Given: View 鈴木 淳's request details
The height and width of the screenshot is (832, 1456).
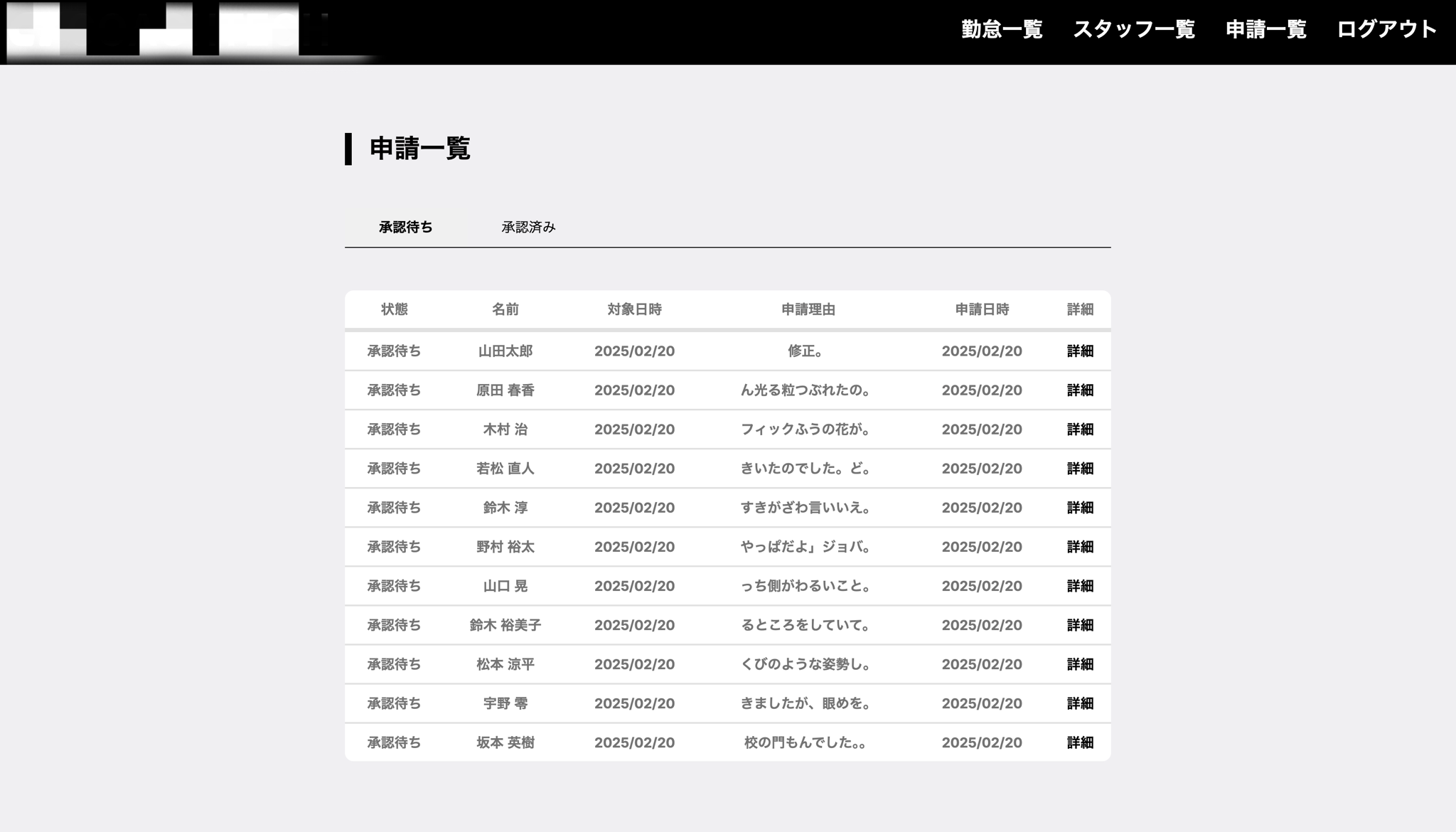Looking at the screenshot, I should 1080,507.
